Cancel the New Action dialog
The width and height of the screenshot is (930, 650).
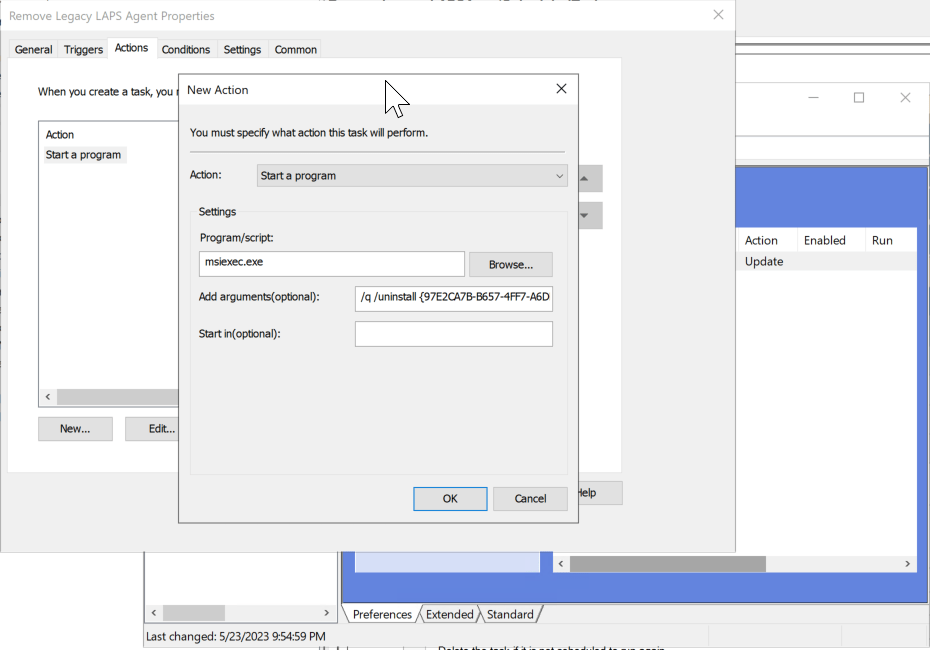coord(530,499)
